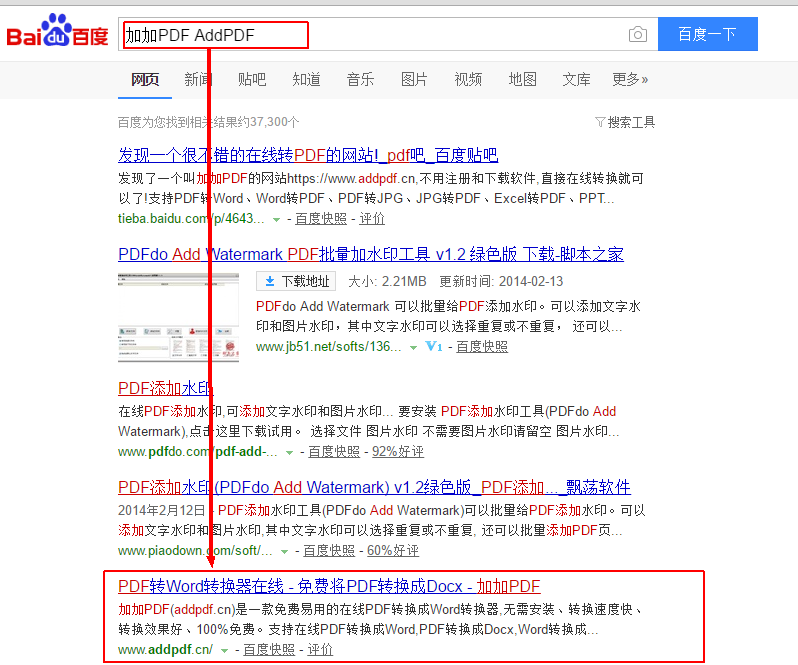Open the 贴吧 tab

[x=252, y=79]
